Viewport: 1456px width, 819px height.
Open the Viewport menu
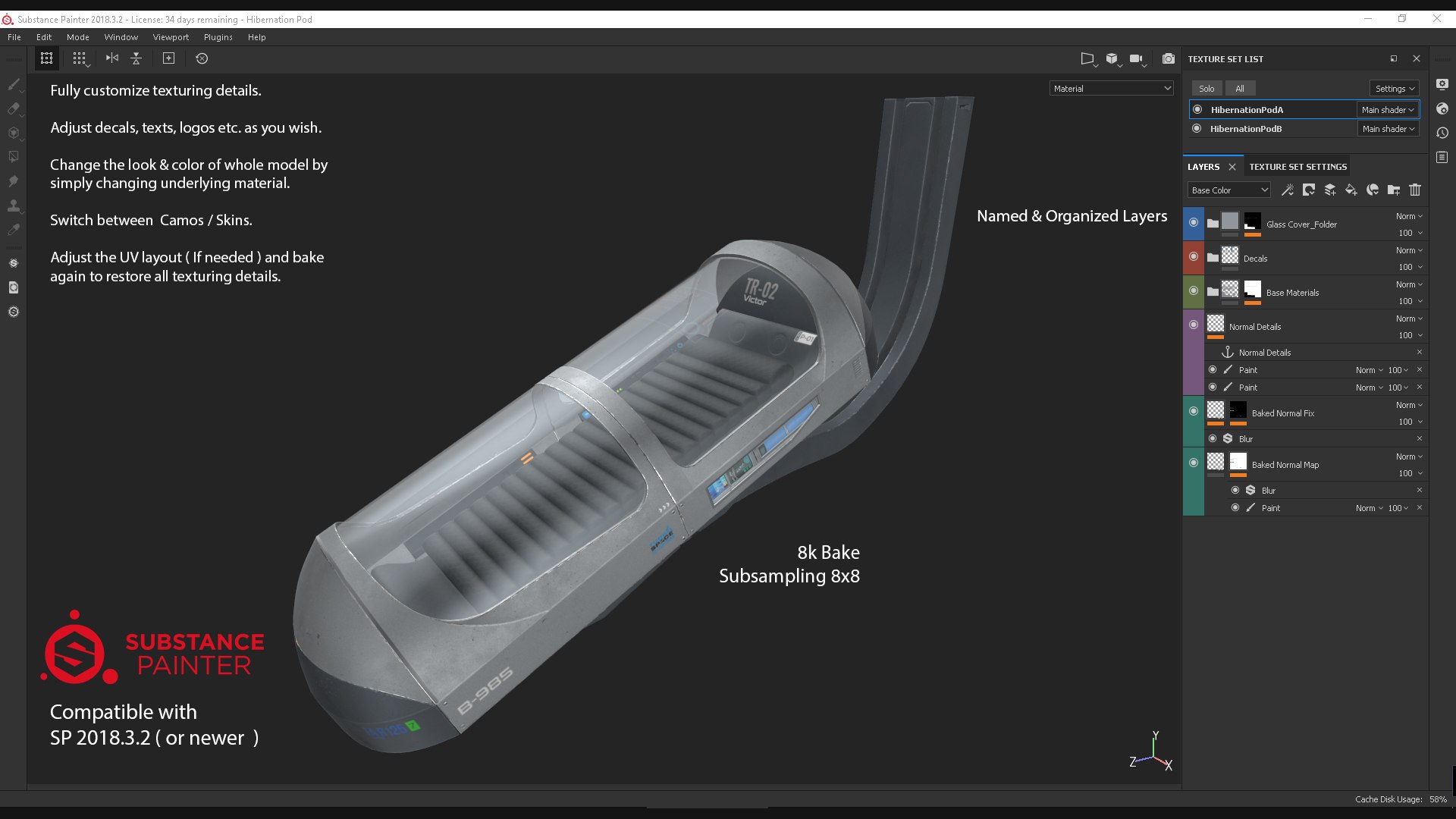171,37
